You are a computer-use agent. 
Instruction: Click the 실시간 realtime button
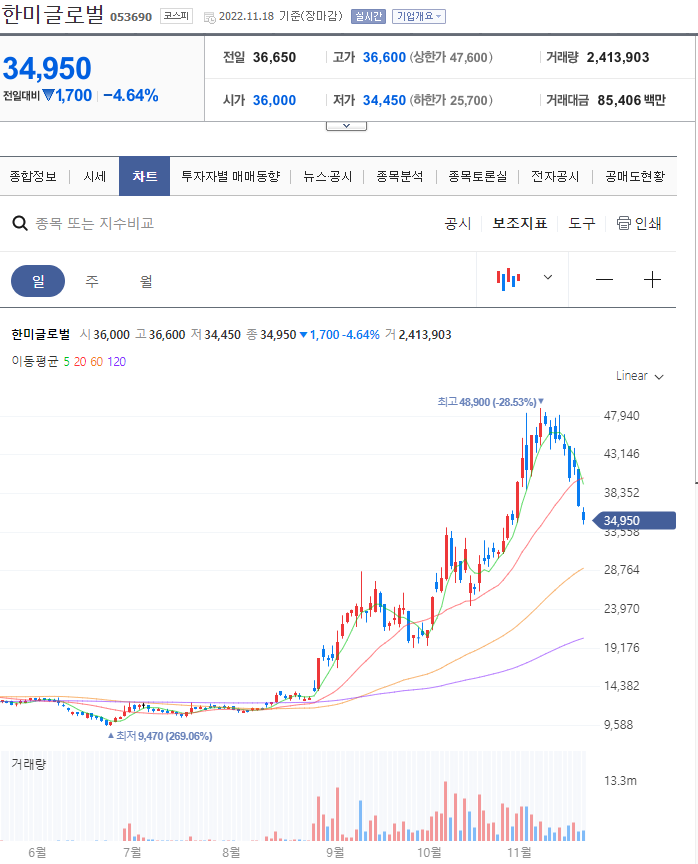(368, 17)
